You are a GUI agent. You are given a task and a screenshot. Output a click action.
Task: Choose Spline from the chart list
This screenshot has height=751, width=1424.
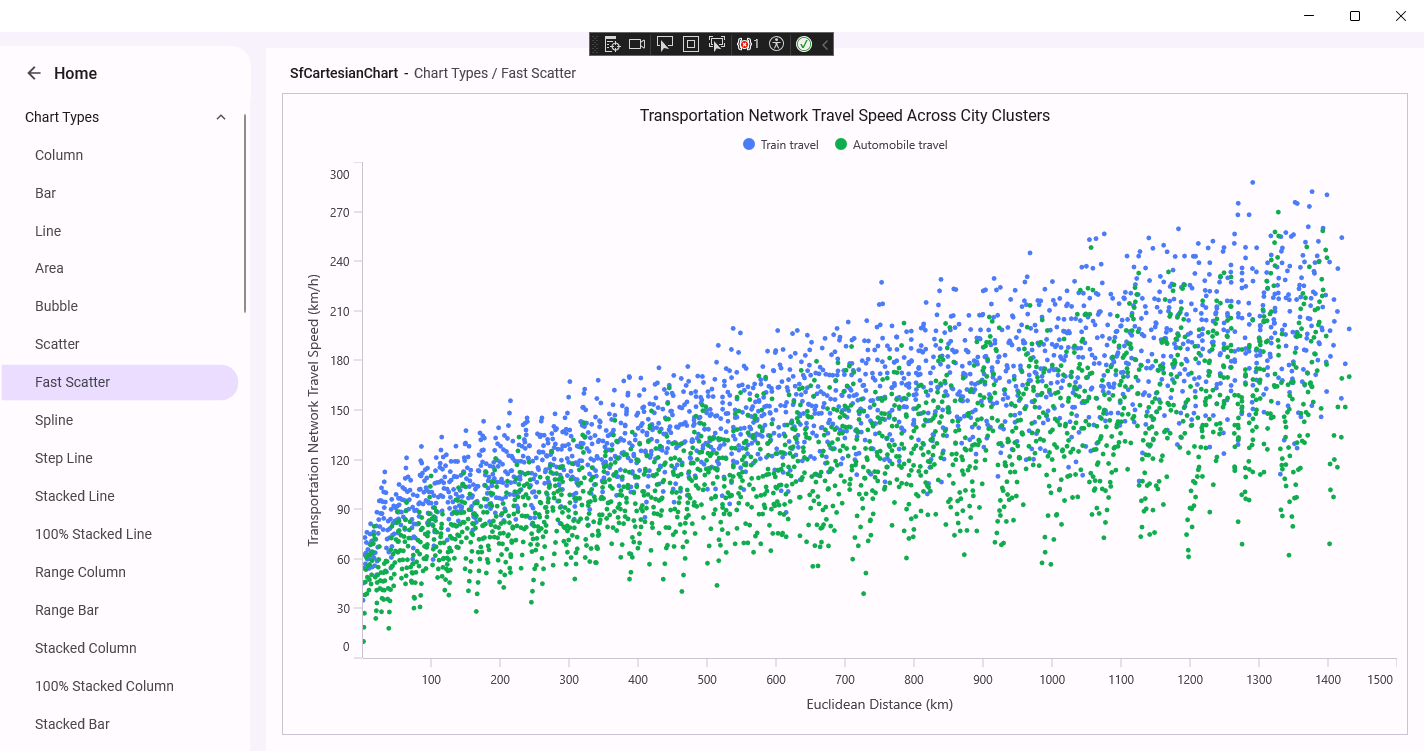tap(54, 420)
